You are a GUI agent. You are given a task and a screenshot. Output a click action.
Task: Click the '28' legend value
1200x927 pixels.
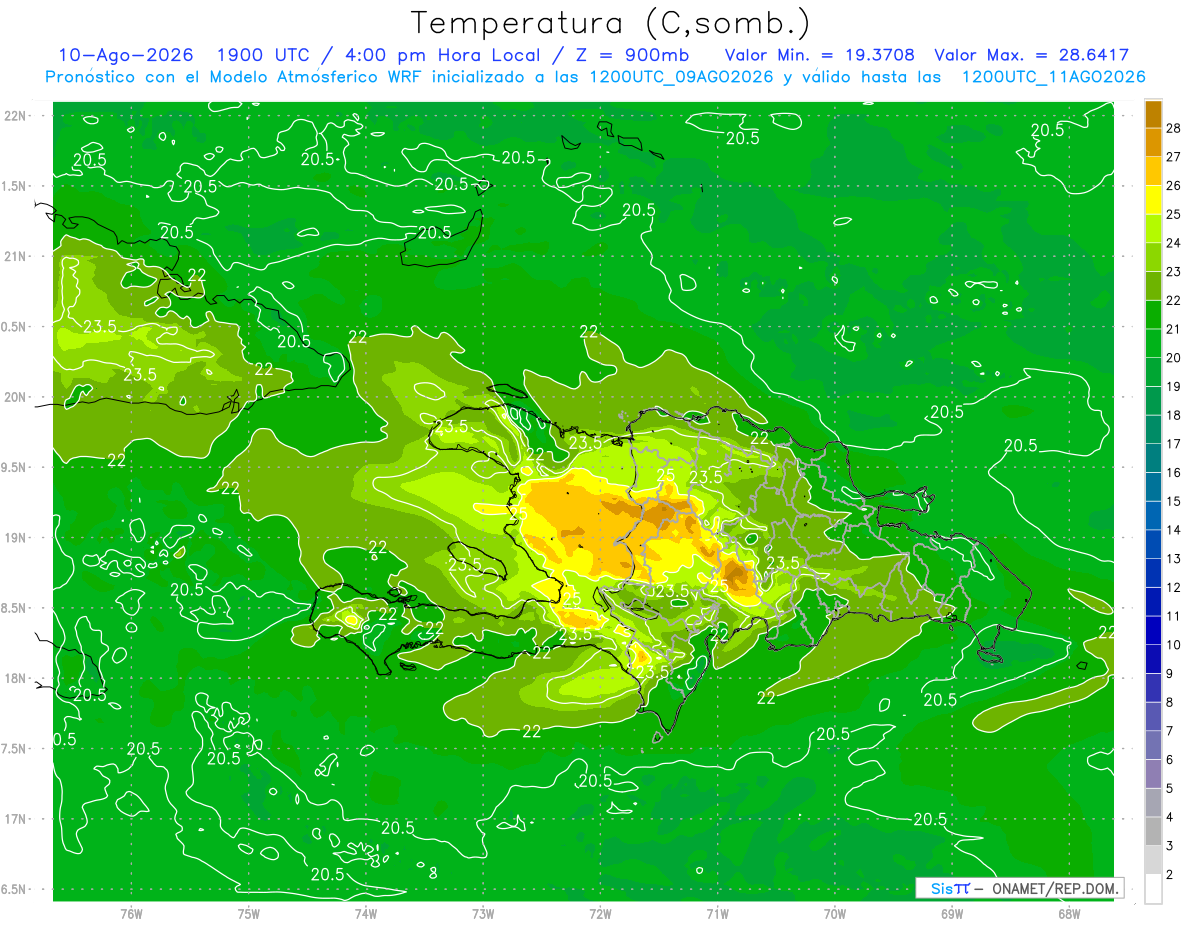(x=1173, y=129)
